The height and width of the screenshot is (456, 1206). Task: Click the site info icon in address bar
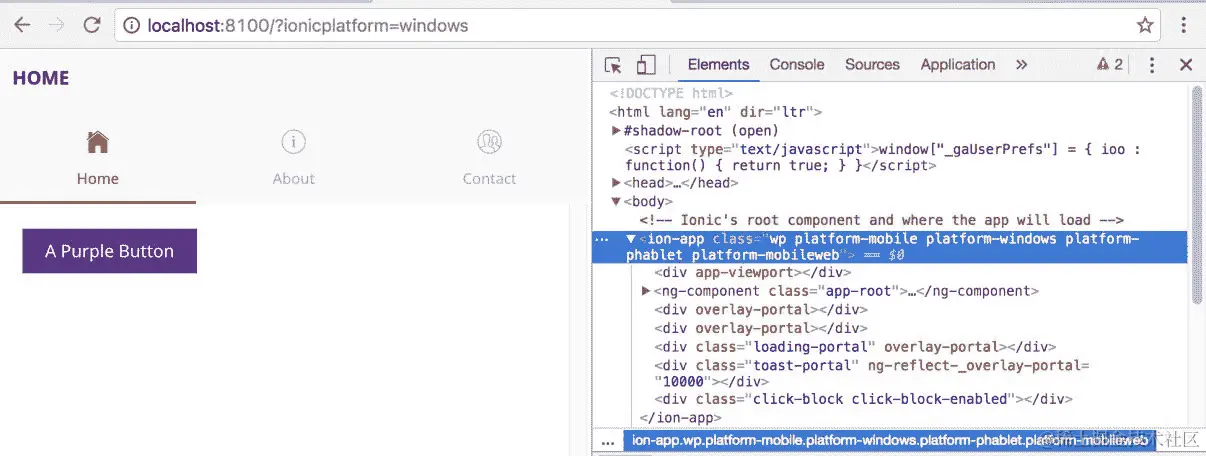point(130,26)
